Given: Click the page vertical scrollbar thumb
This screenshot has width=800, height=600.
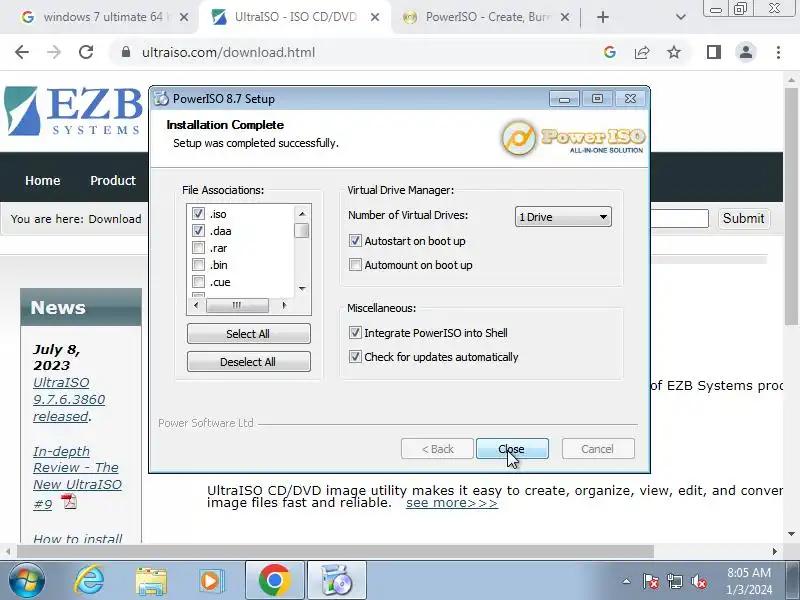Looking at the screenshot, I should pyautogui.click(x=791, y=207).
